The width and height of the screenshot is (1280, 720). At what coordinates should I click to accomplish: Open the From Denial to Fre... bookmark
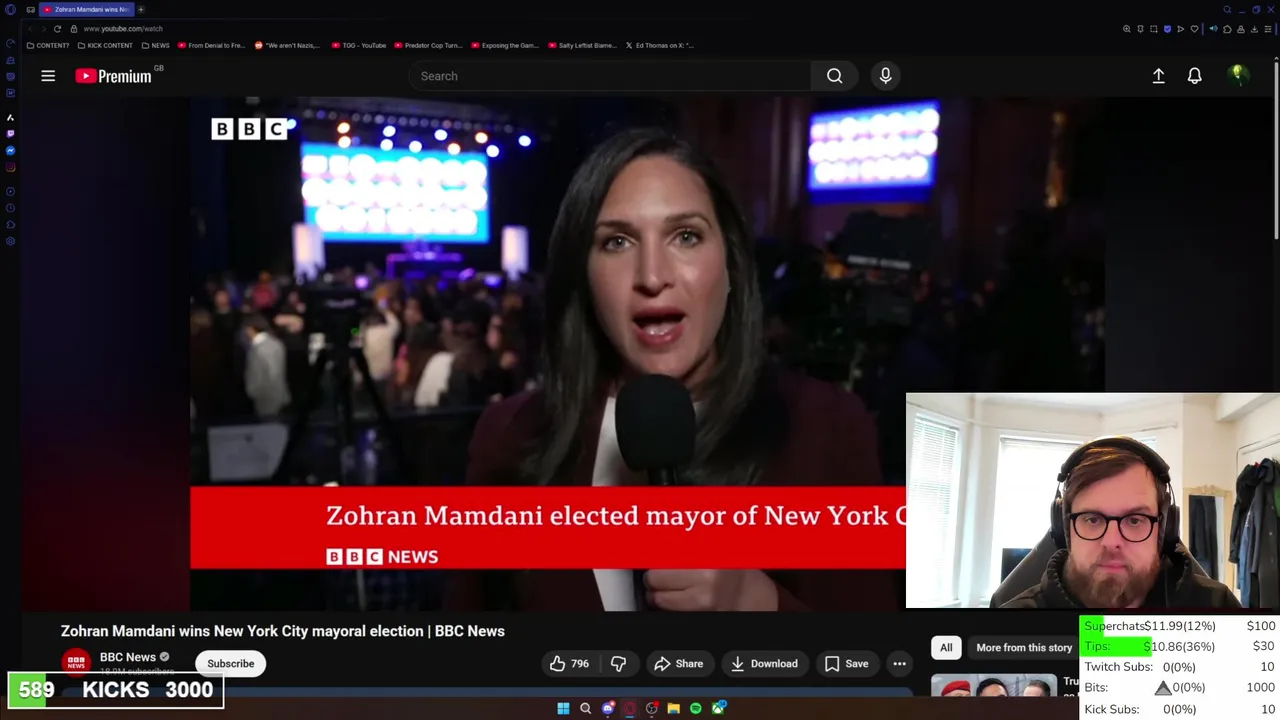pyautogui.click(x=211, y=45)
